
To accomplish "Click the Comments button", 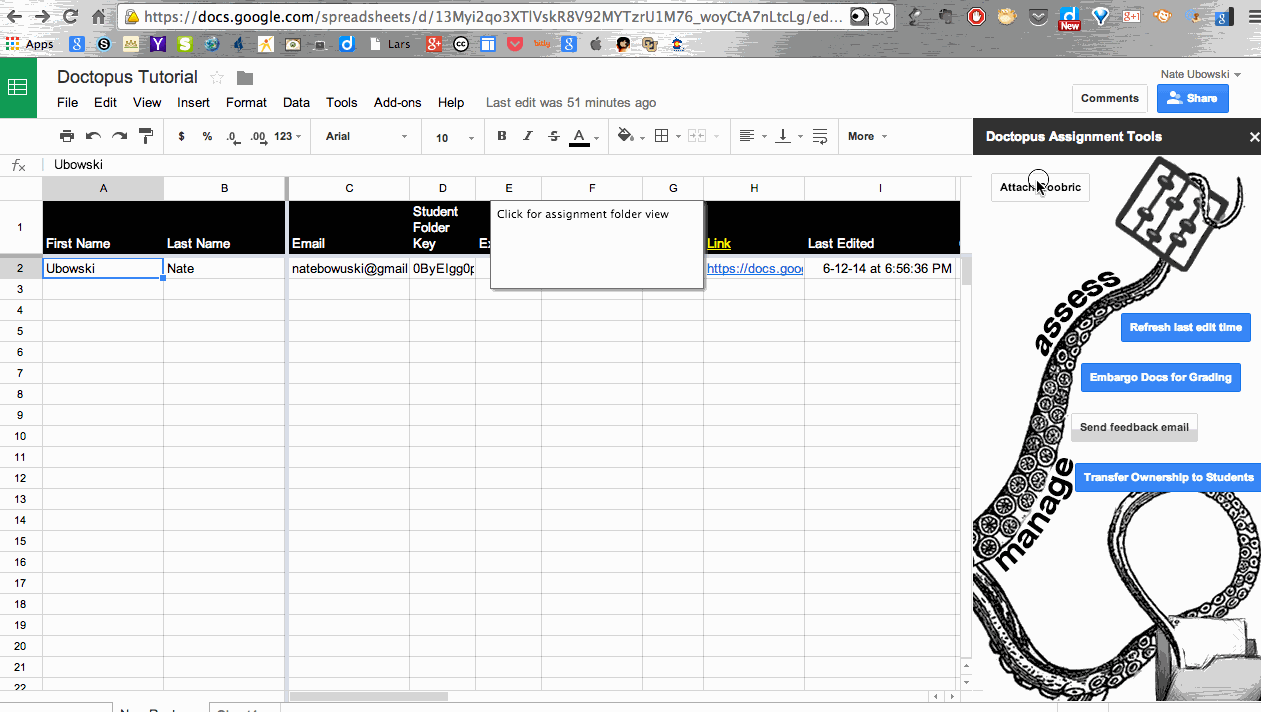I will point(1110,98).
